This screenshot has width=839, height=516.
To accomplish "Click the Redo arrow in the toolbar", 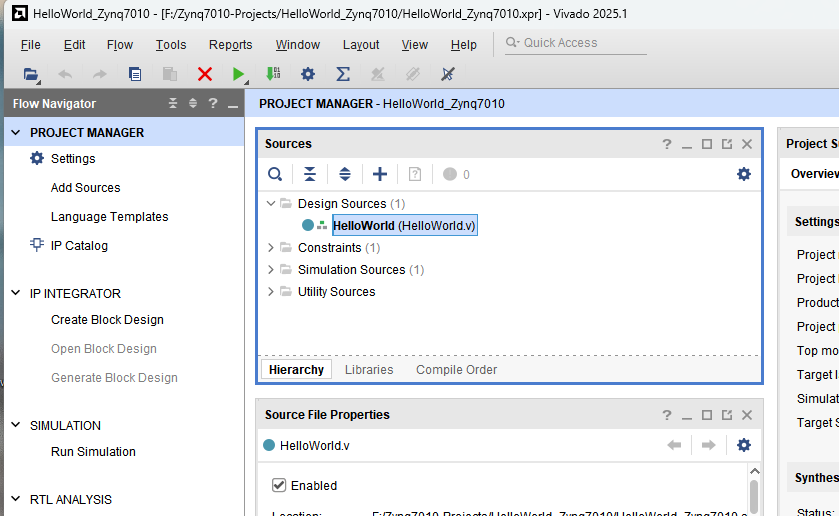I will click(100, 74).
